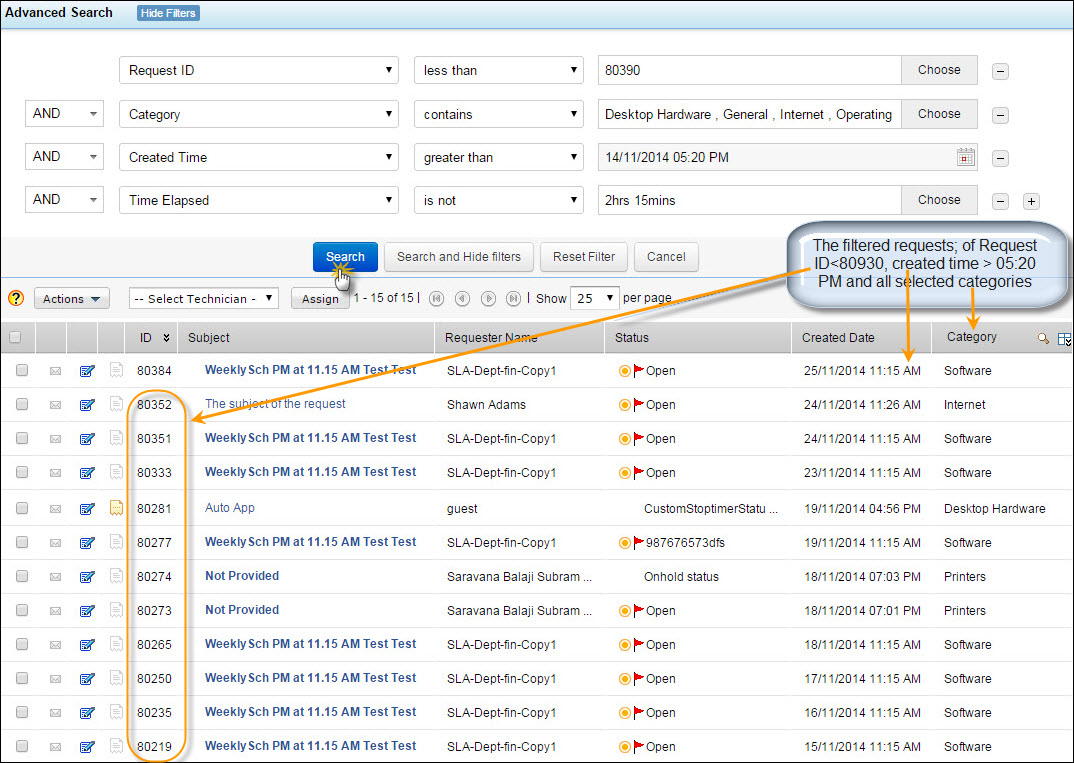
Task: Open notes icon for request 80333
Action: pyautogui.click(x=116, y=472)
